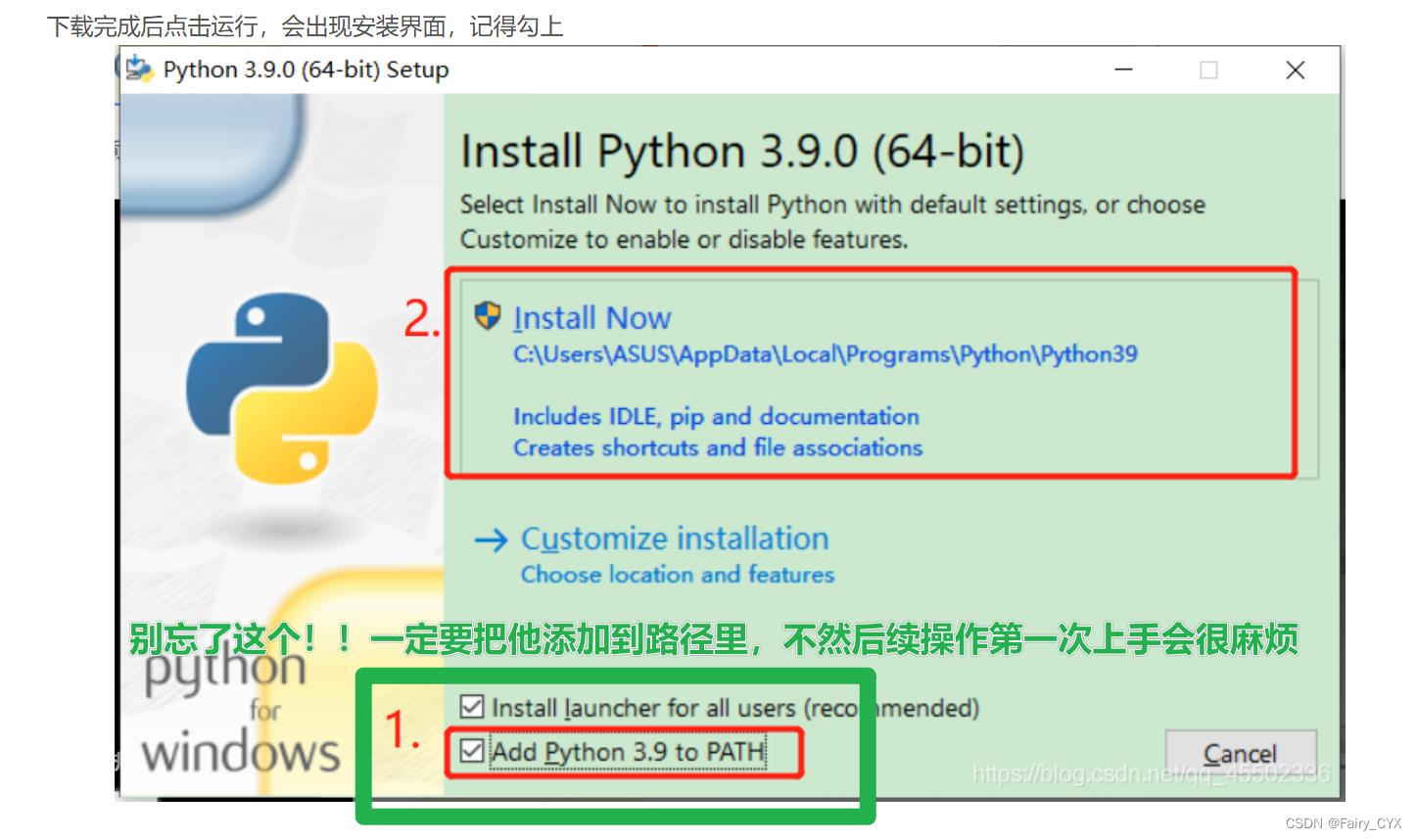Click 'Creates shortcuts and file associations' text
Image resolution: width=1417 pixels, height=840 pixels.
(x=718, y=448)
